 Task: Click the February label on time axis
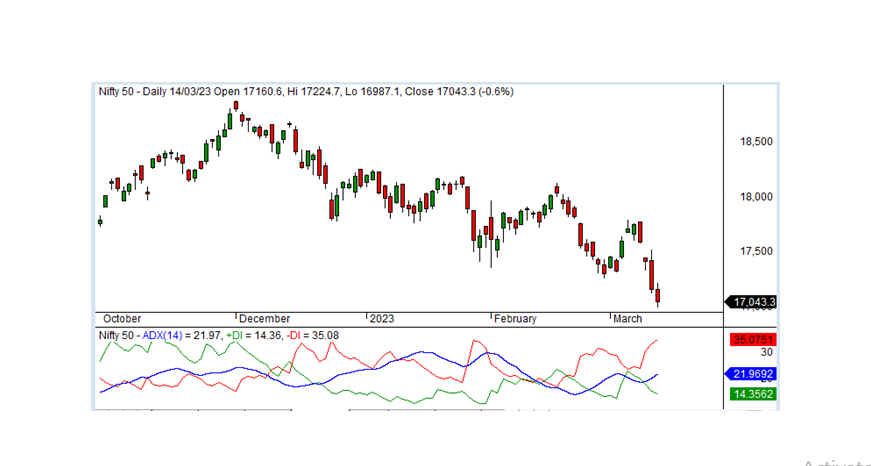(516, 319)
